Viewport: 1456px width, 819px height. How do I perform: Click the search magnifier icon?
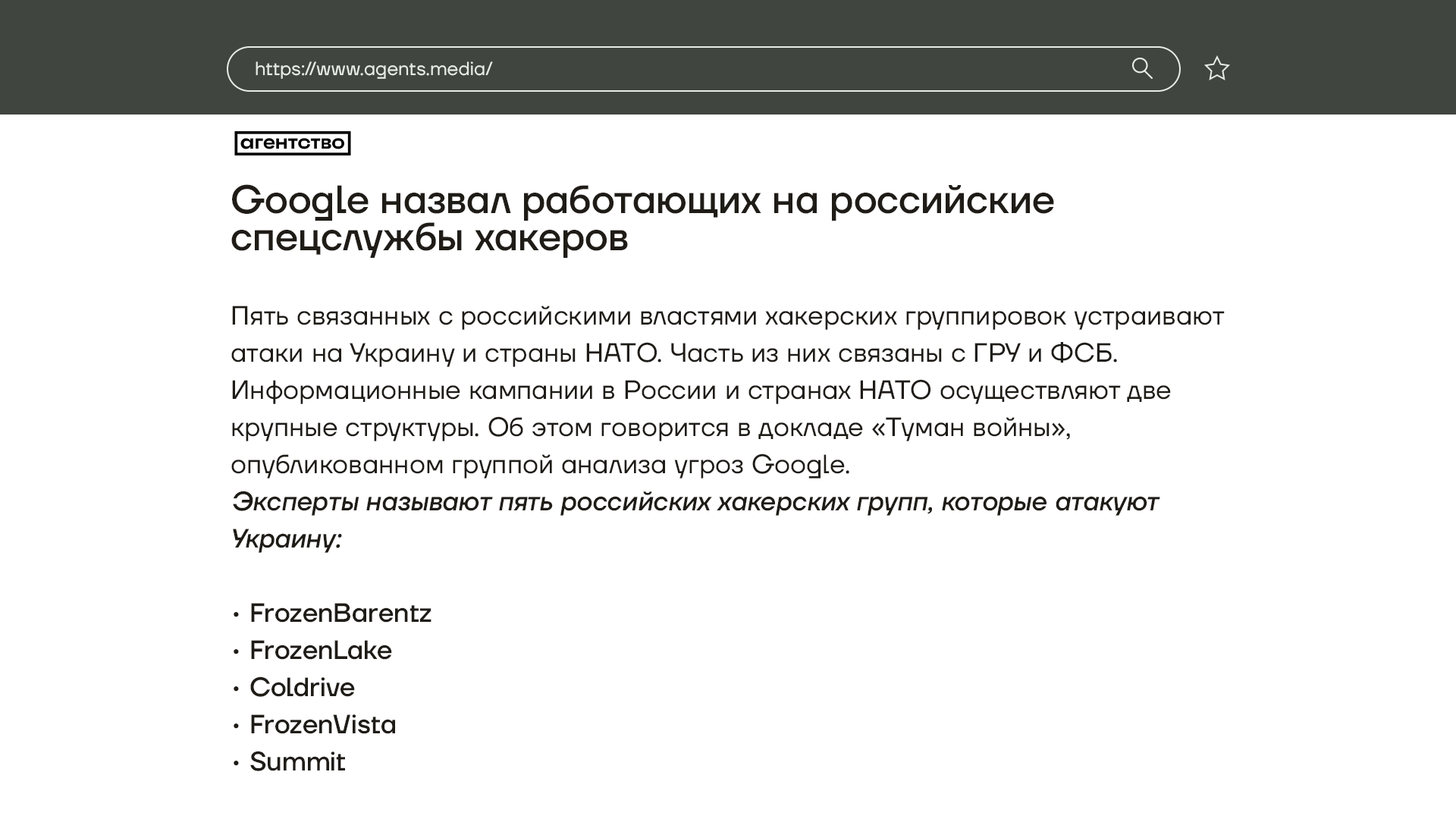(1142, 68)
